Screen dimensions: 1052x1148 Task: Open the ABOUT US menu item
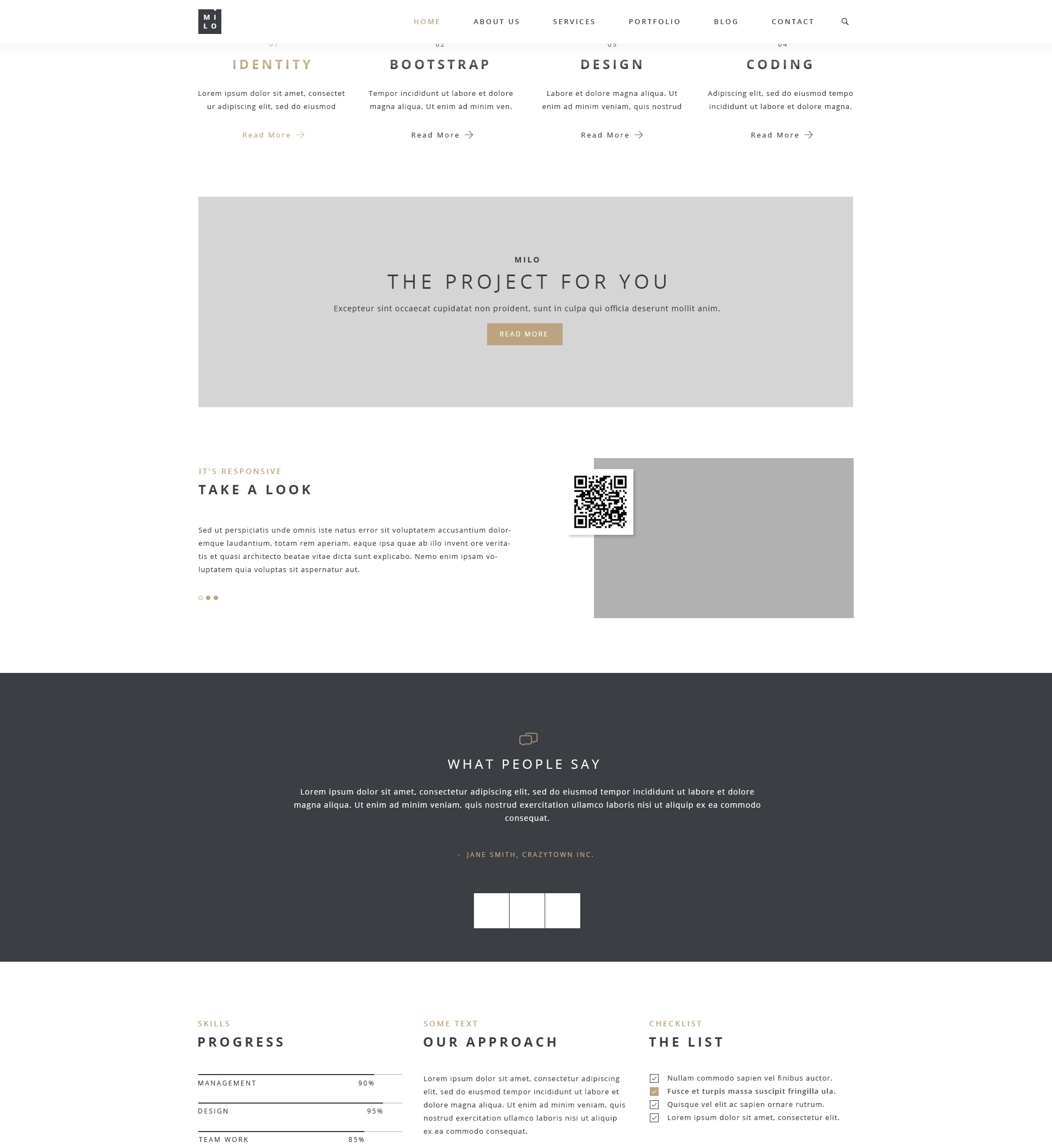pos(497,21)
